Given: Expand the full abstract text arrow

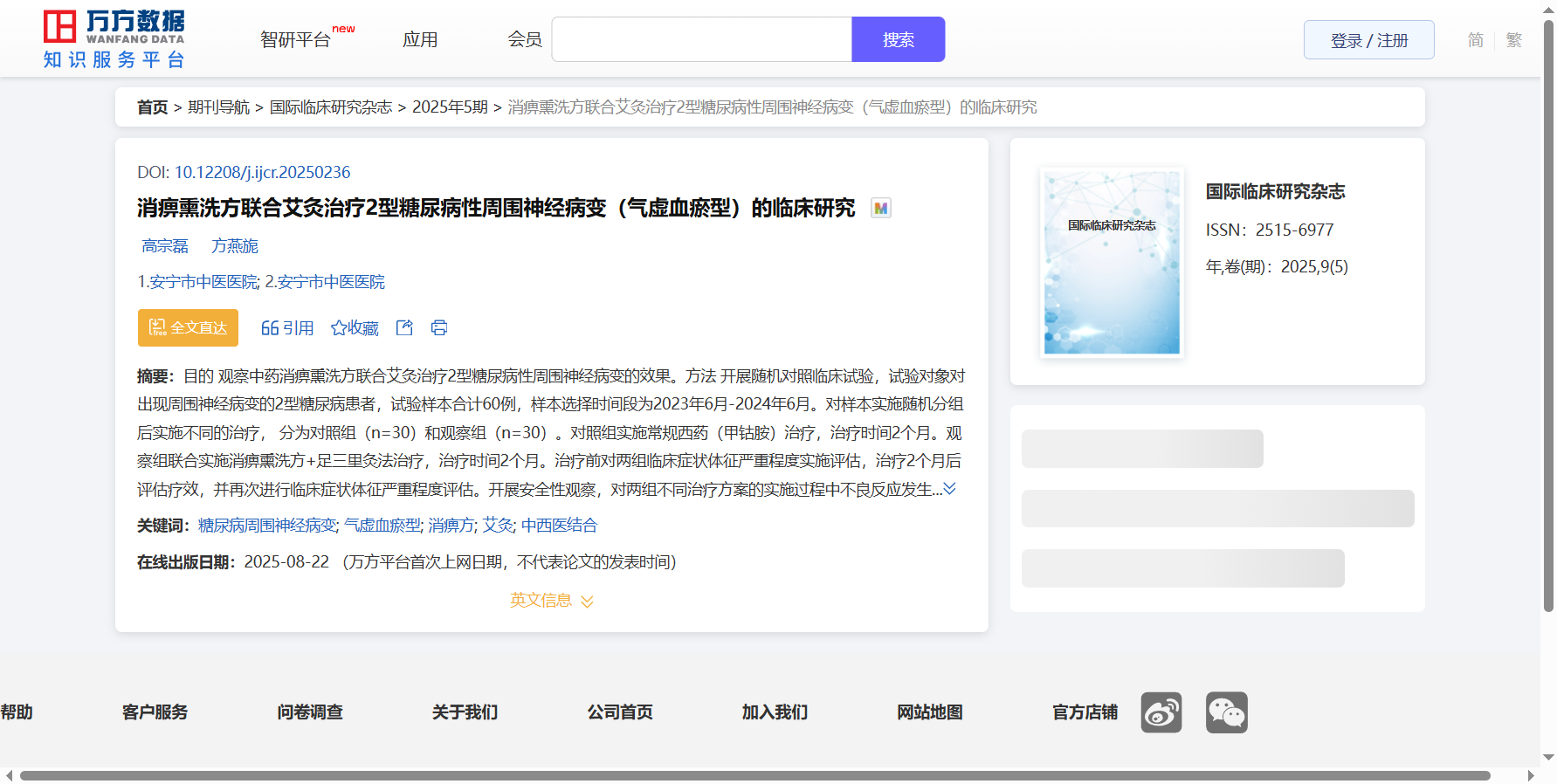Looking at the screenshot, I should pos(949,489).
